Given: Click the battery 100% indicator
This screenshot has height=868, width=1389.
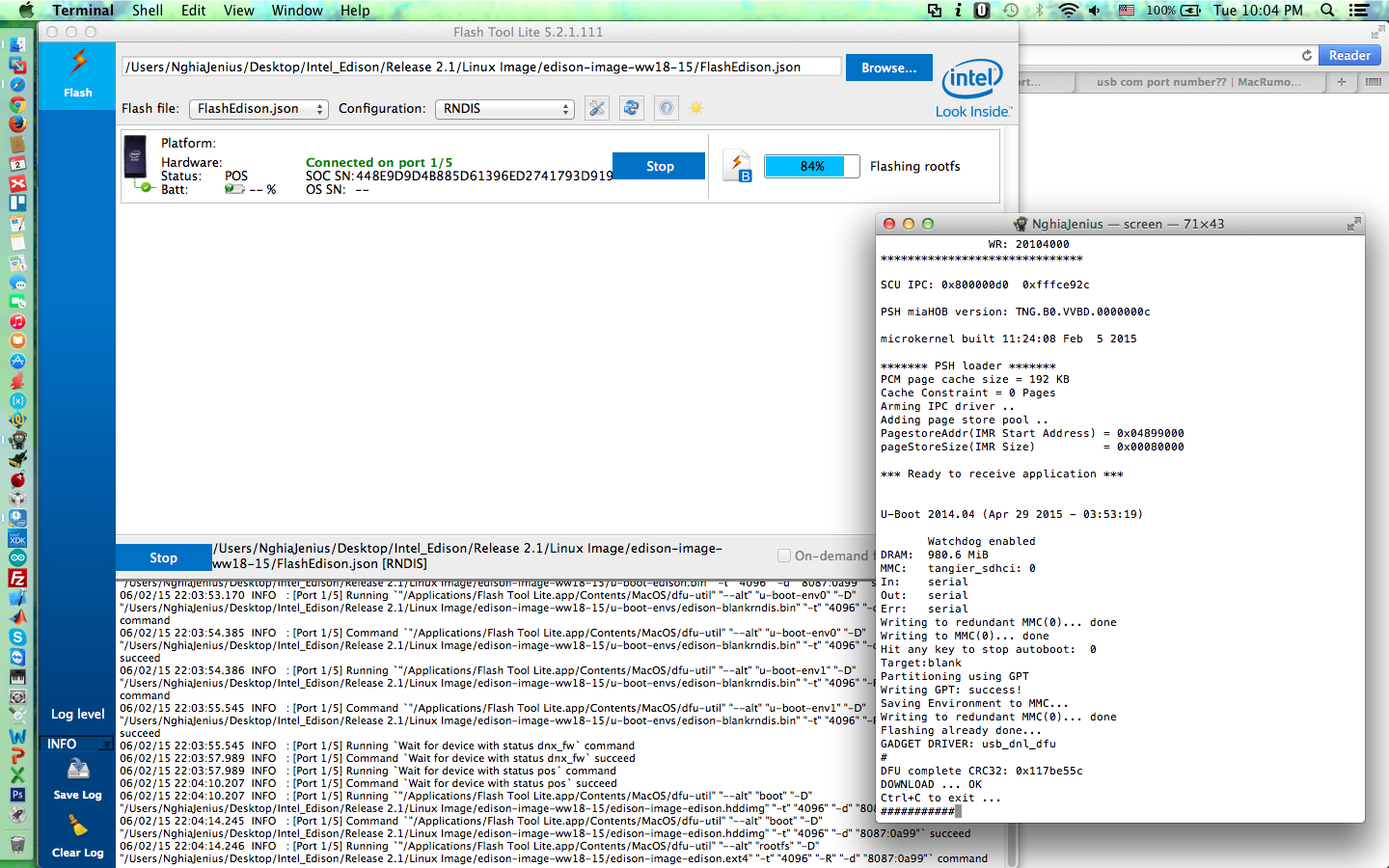Looking at the screenshot, I should pyautogui.click(x=1173, y=11).
